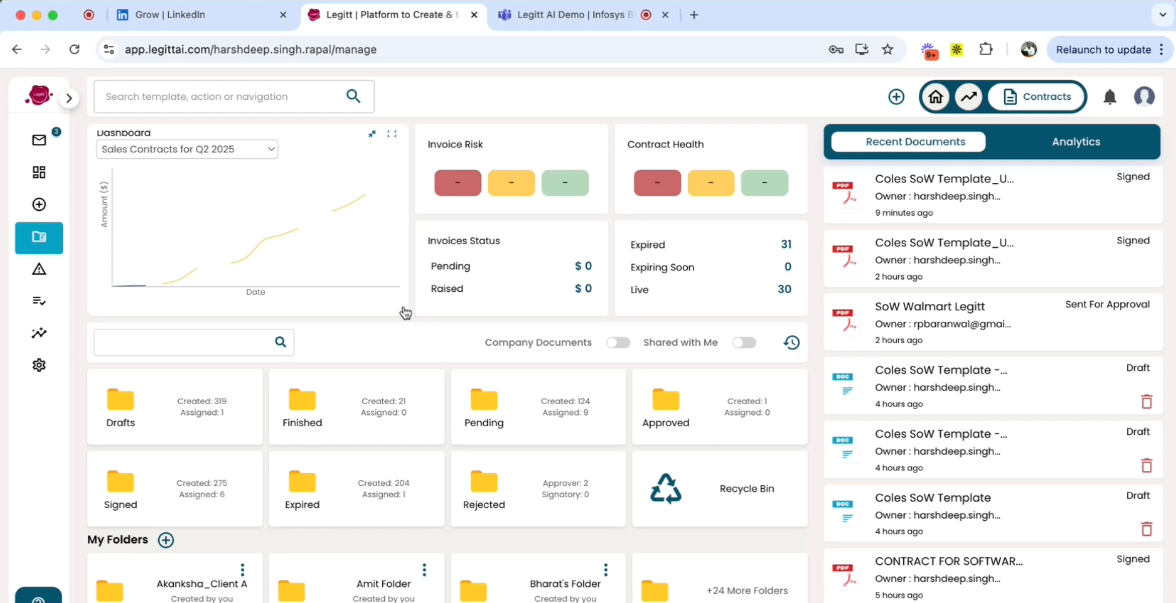Open the Expired folder
1176x603 pixels.
click(356, 489)
